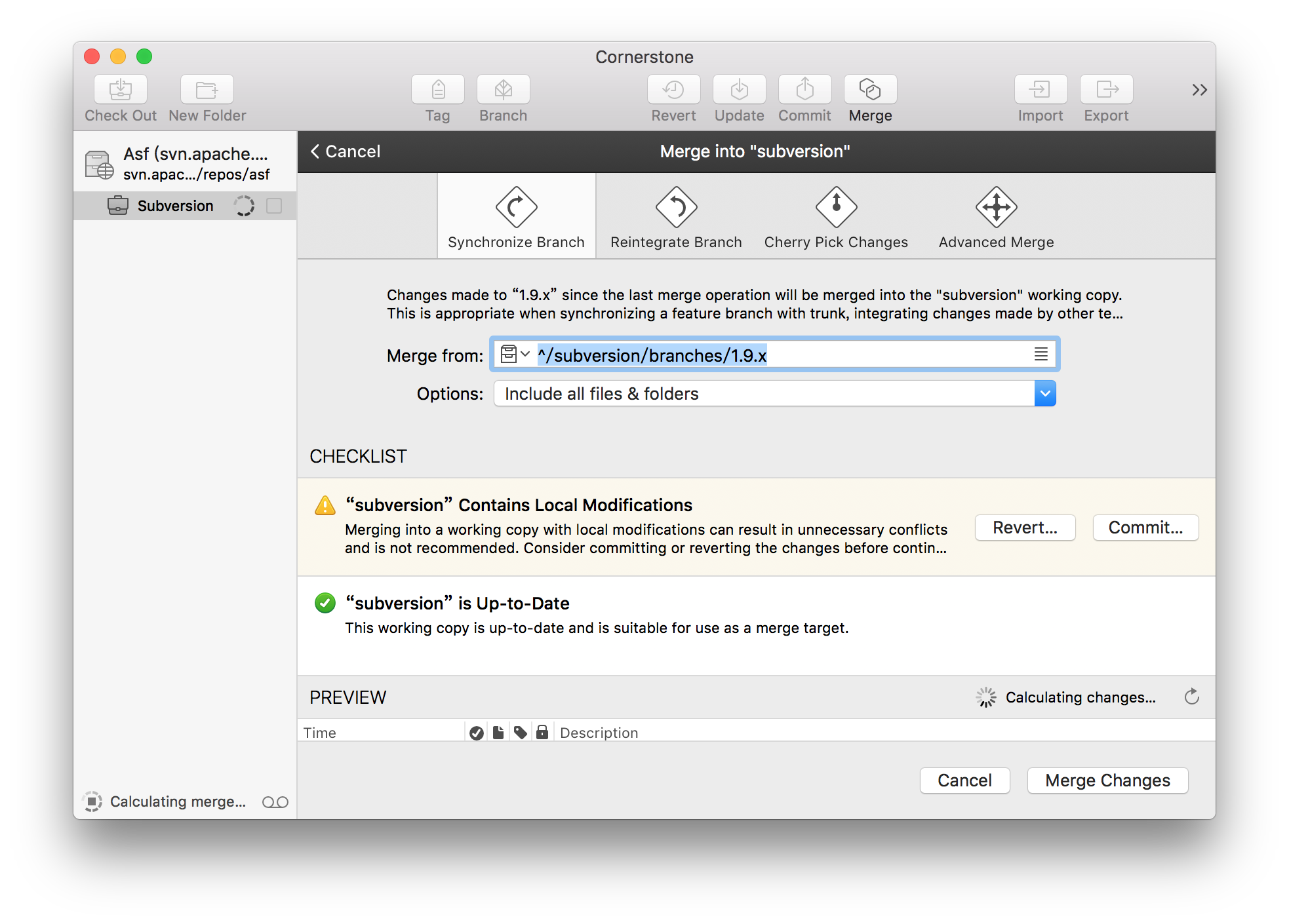Select the Merge toolbar icon
1289x924 pixels.
tap(870, 90)
